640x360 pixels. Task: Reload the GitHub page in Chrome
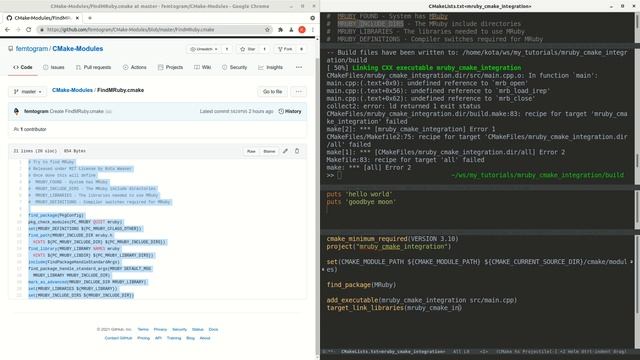(x=29, y=29)
